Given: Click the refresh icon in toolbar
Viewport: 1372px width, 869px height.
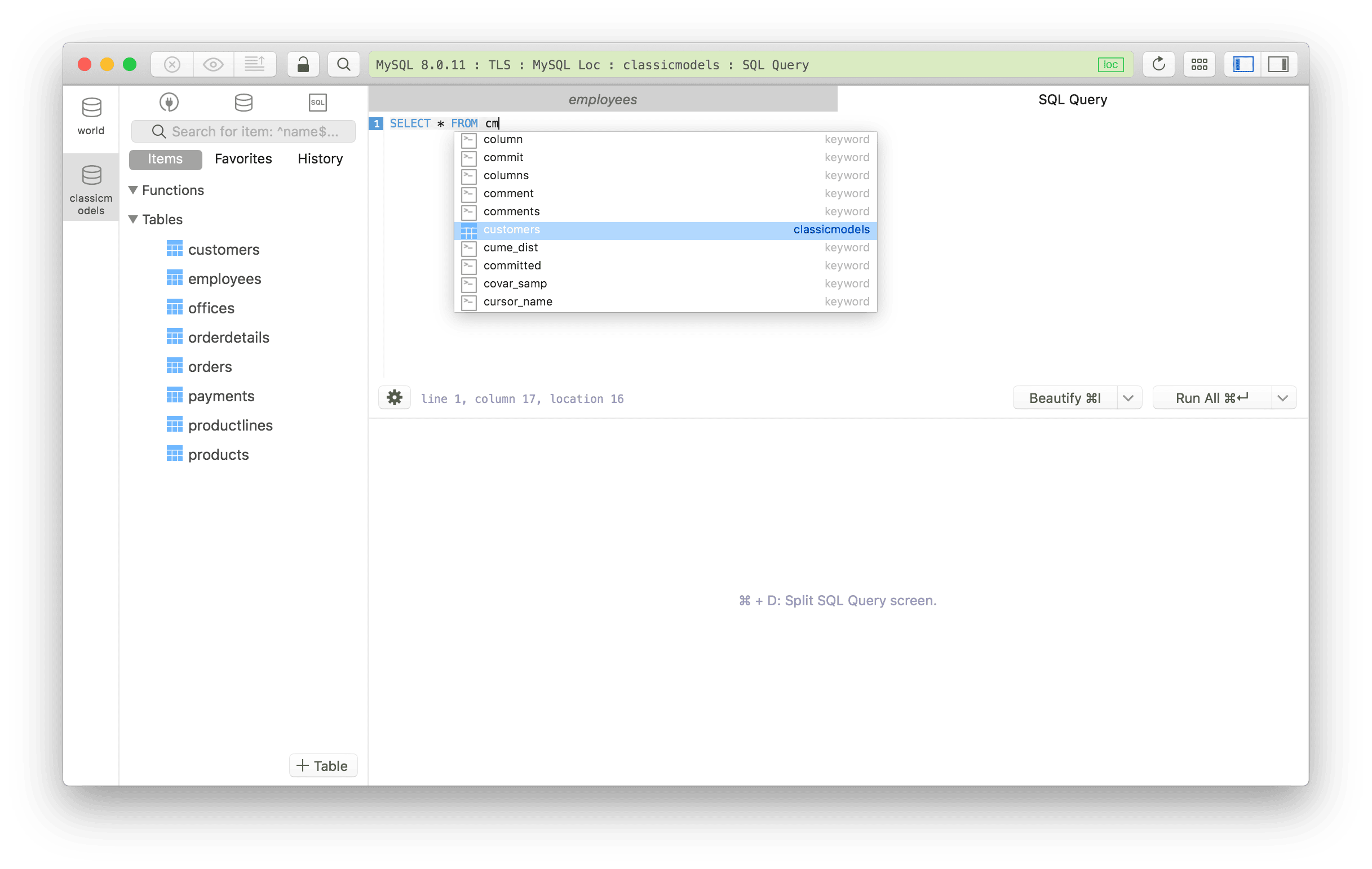Looking at the screenshot, I should tap(1159, 64).
